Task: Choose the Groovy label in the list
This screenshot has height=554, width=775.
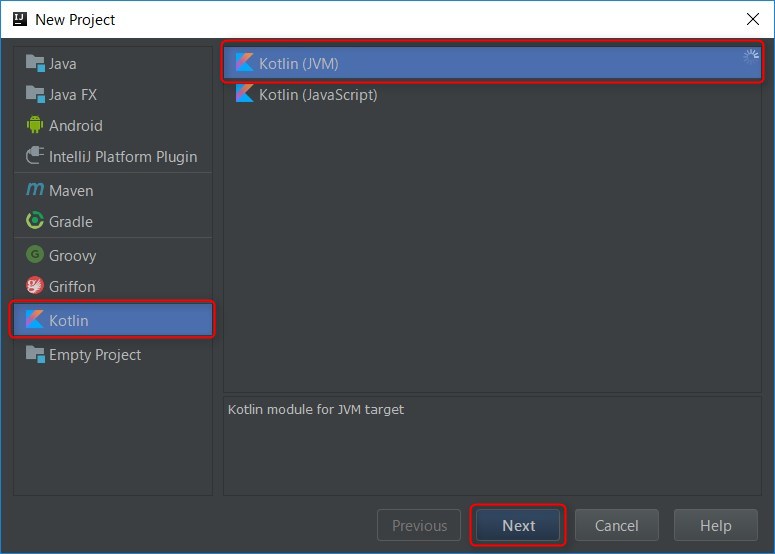Action: (x=73, y=256)
